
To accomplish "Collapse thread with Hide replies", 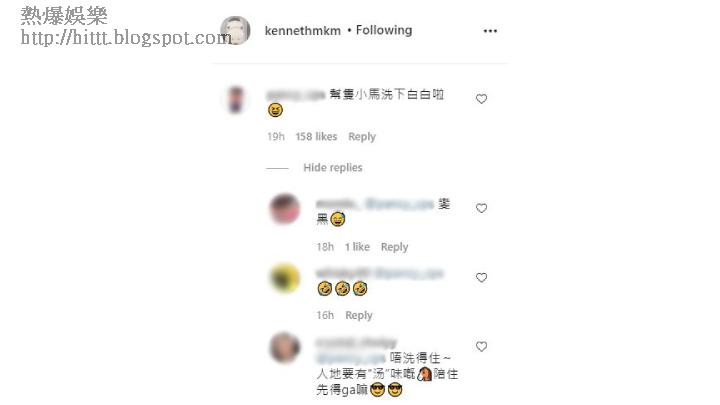I will [x=333, y=168].
